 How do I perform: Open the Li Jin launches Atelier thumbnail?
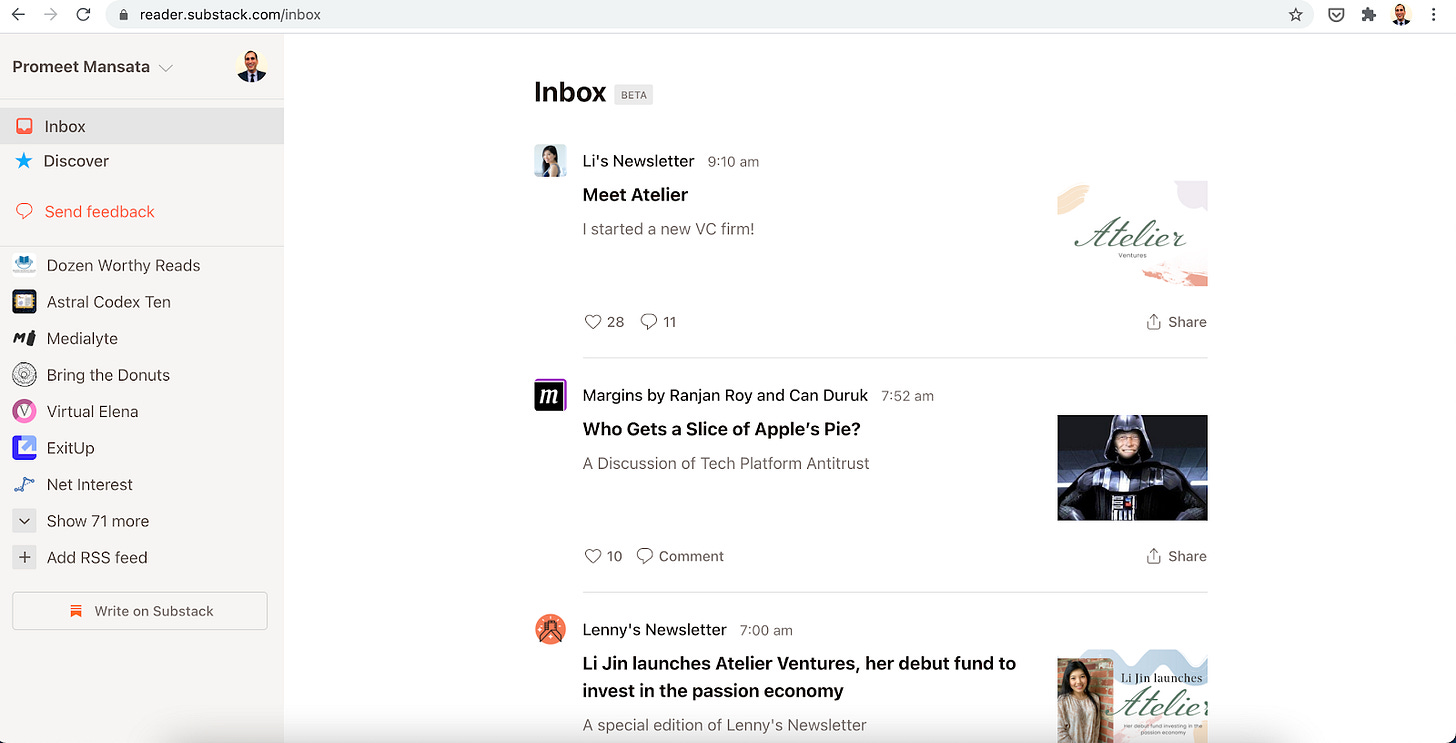(x=1132, y=696)
